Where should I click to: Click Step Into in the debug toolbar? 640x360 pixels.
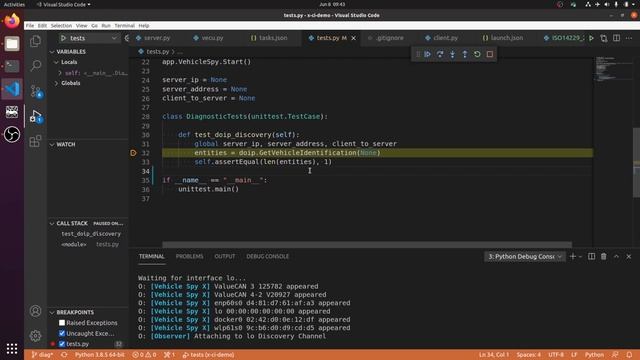(x=452, y=54)
